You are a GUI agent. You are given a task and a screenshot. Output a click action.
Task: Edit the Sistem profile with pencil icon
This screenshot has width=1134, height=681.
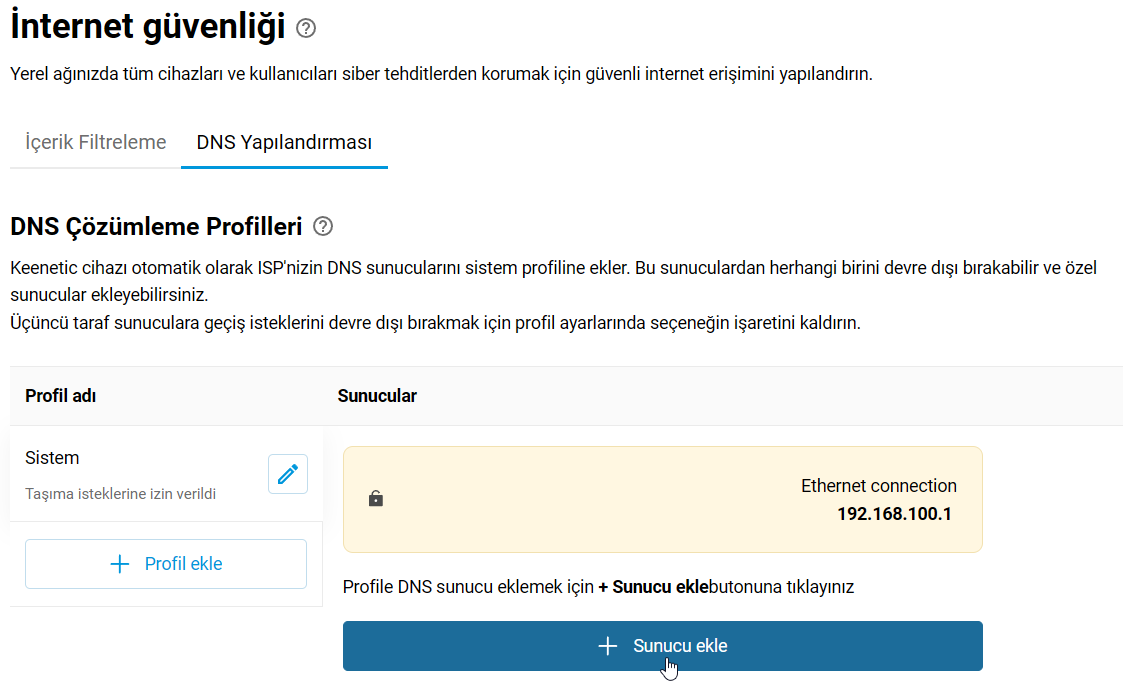pos(288,474)
